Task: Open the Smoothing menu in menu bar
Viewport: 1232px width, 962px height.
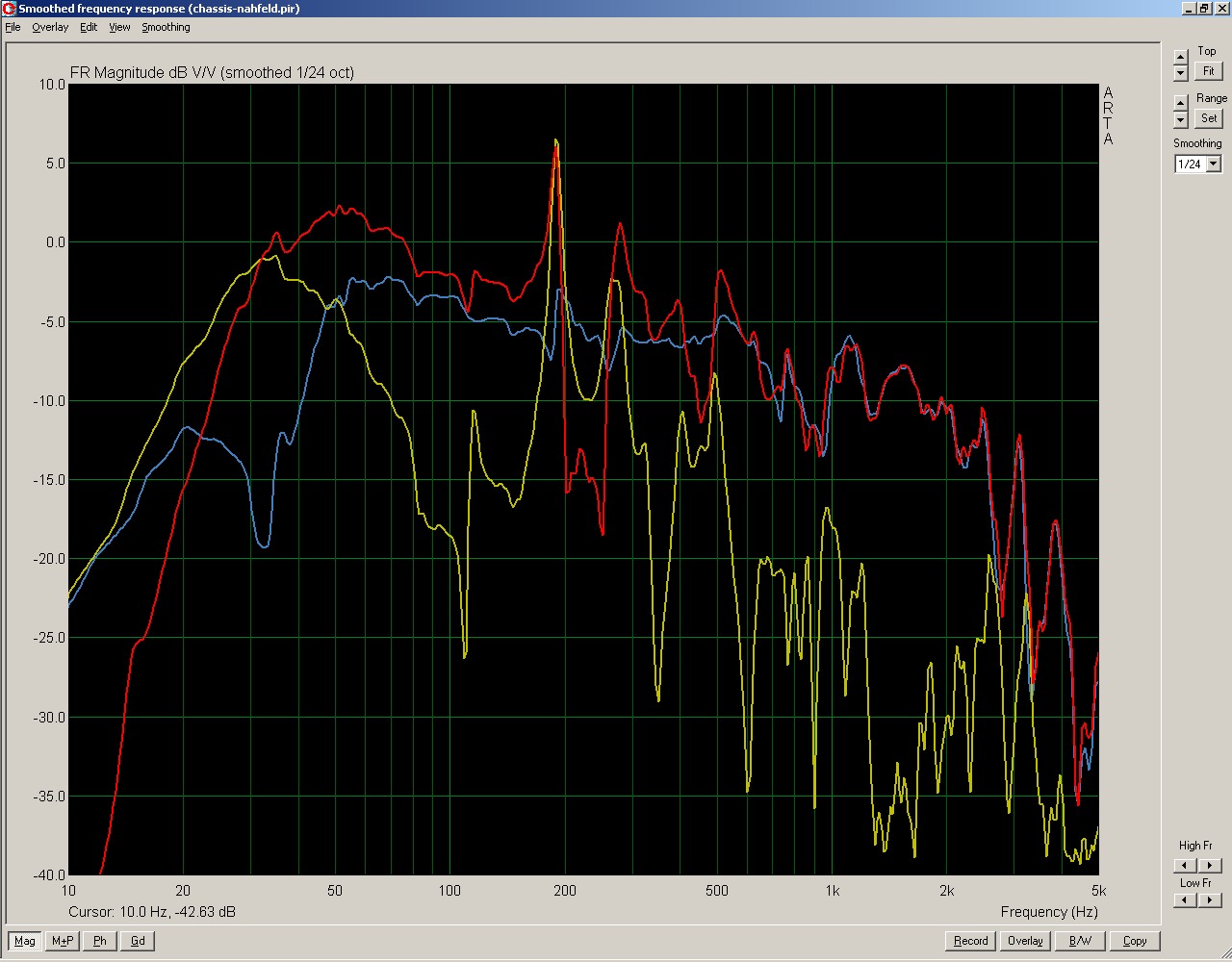Action: 166,27
